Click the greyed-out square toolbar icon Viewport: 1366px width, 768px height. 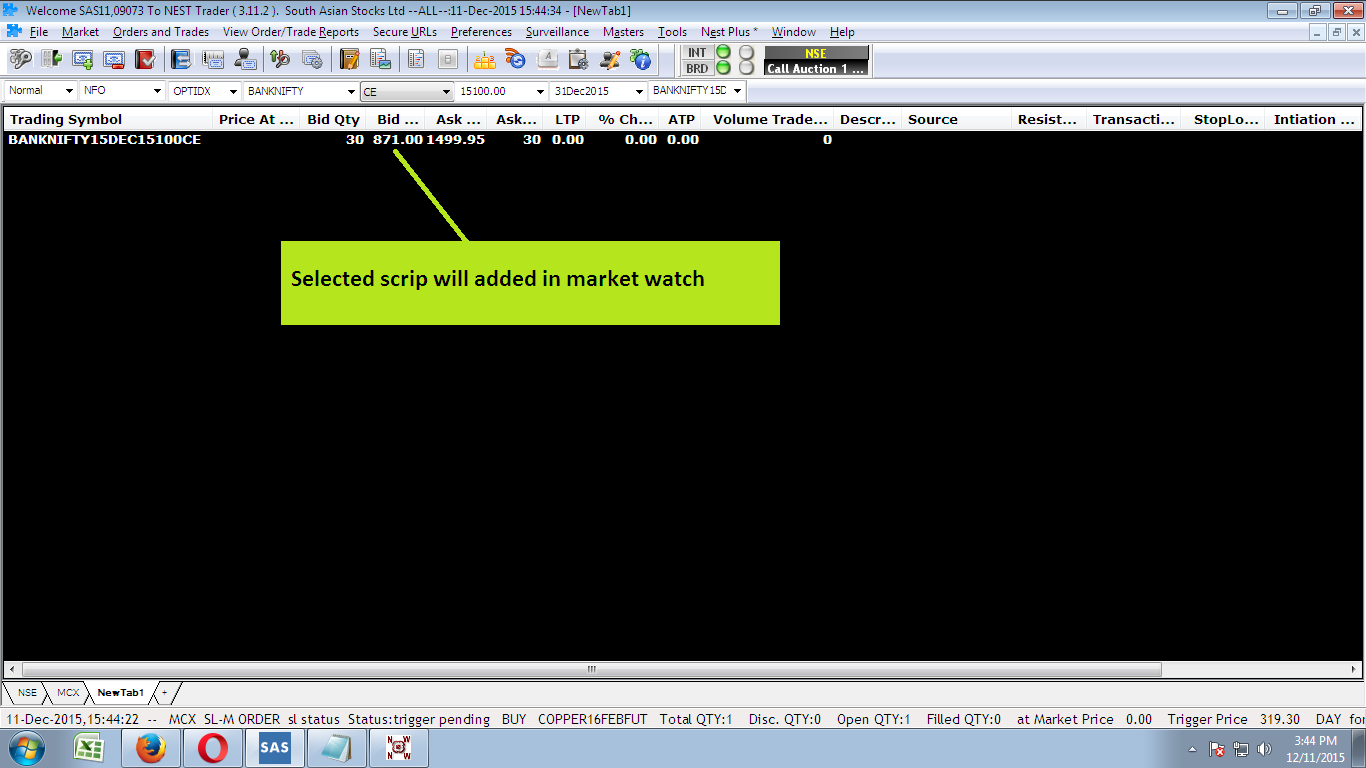448,59
